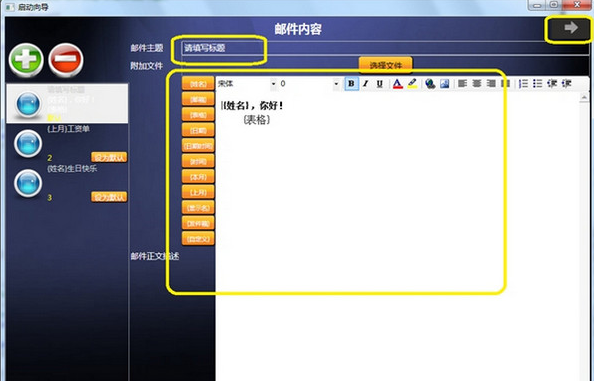Apply numbered list formatting
The image size is (594, 381).
click(523, 83)
